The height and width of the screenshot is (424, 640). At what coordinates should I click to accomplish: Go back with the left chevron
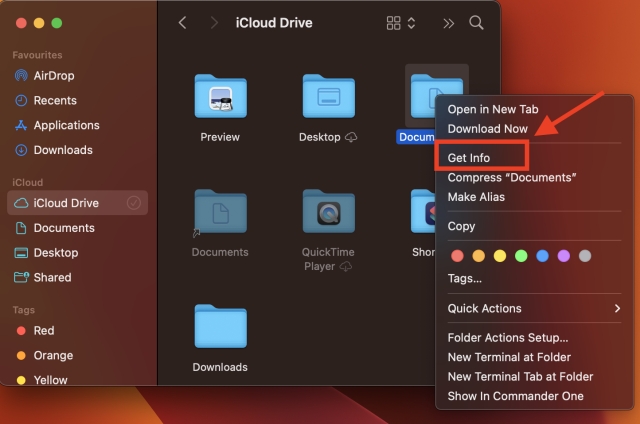tap(182, 23)
